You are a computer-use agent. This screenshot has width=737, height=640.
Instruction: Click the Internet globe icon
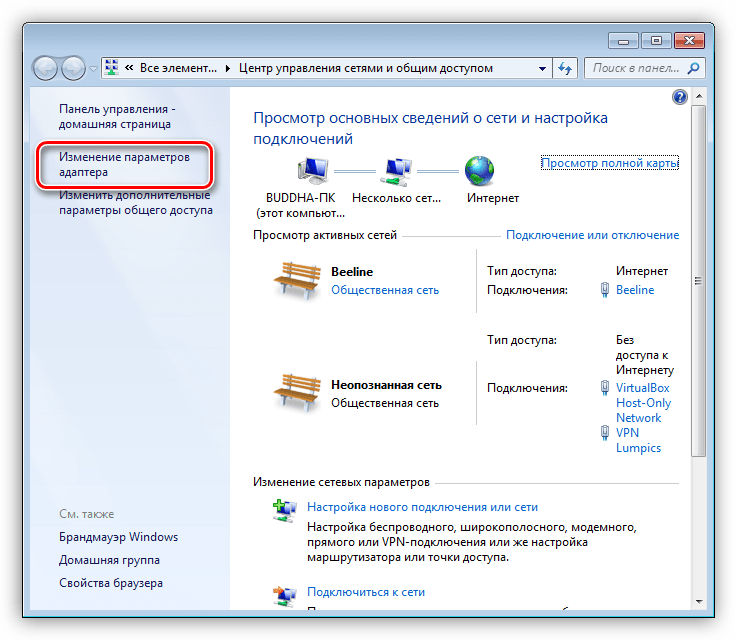tap(479, 171)
